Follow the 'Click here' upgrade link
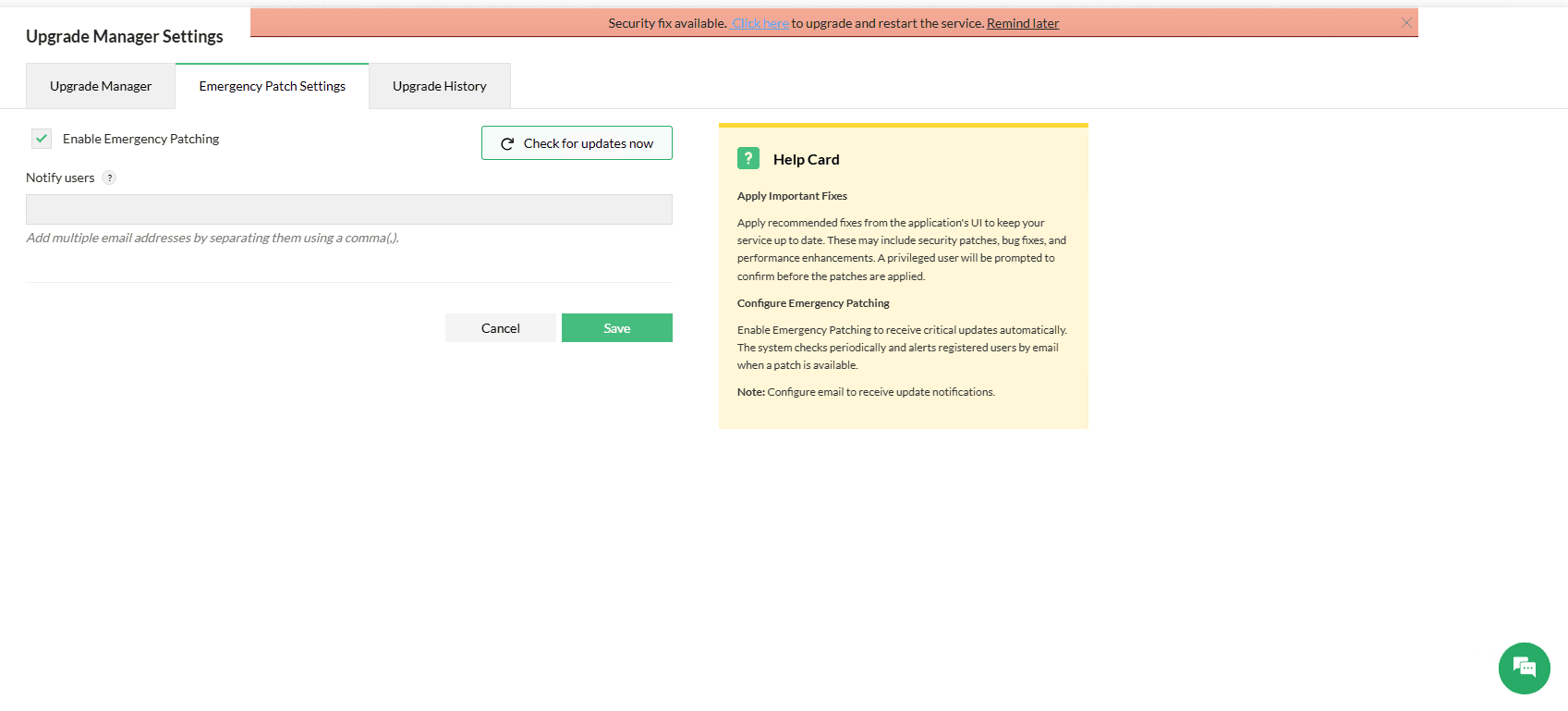 tap(760, 23)
